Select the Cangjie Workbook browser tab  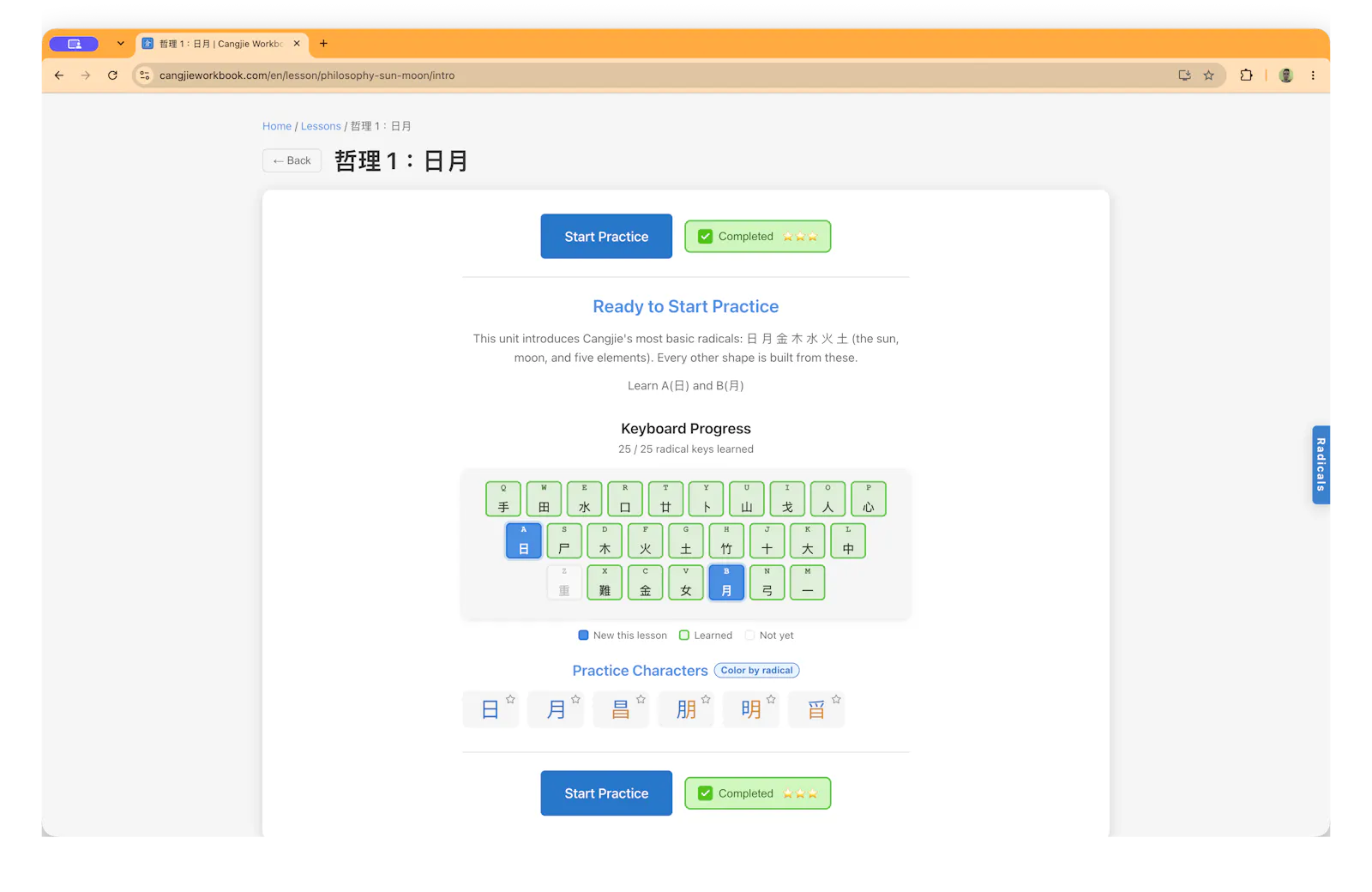(221, 44)
